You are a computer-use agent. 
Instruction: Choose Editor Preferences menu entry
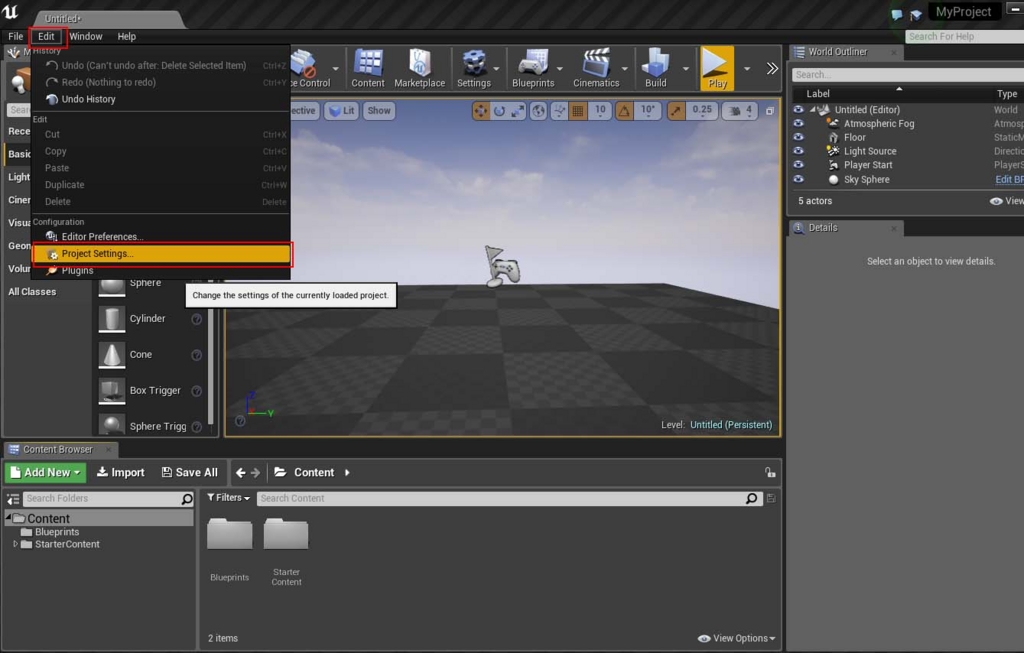tap(161, 236)
